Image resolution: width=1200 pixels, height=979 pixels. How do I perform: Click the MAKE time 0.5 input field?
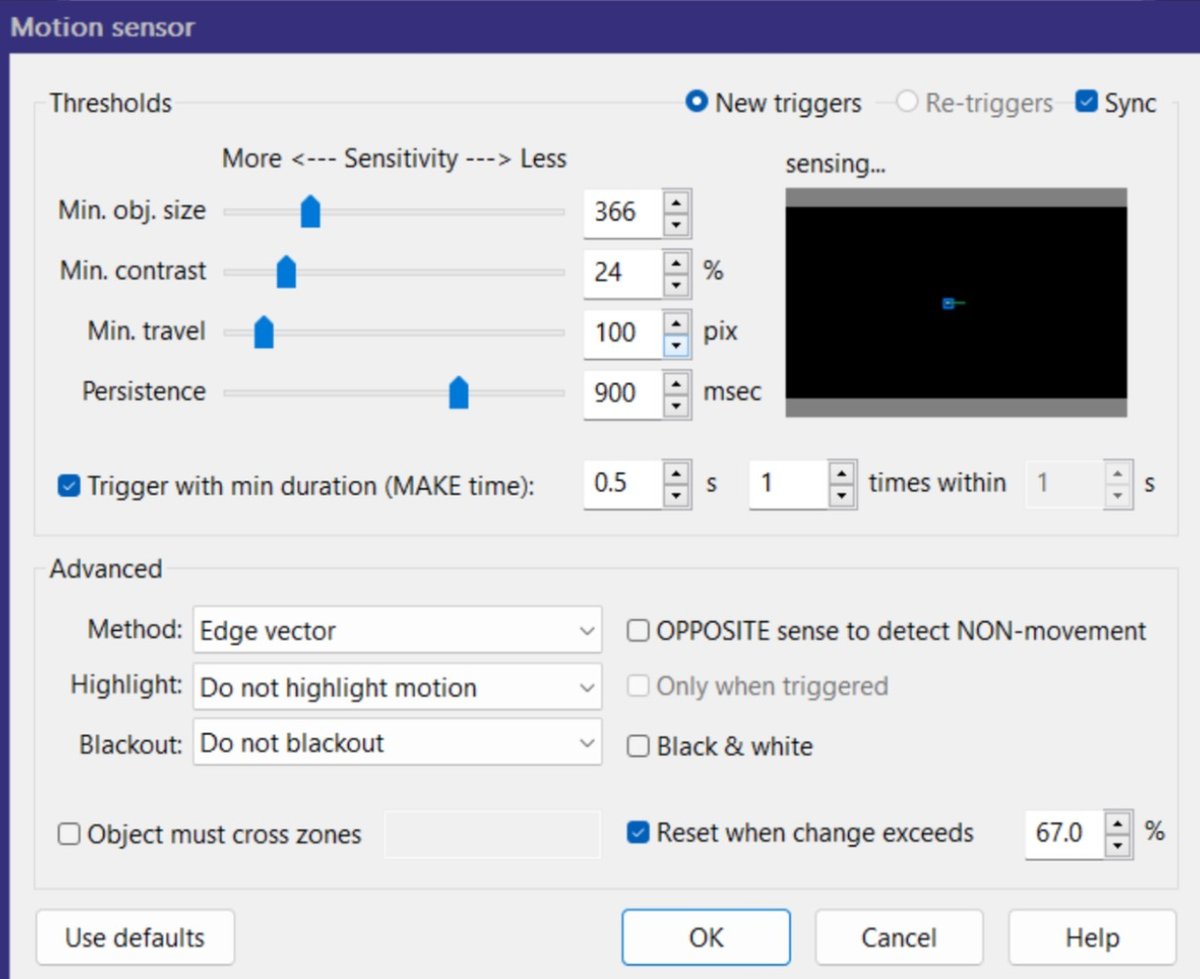[x=624, y=484]
